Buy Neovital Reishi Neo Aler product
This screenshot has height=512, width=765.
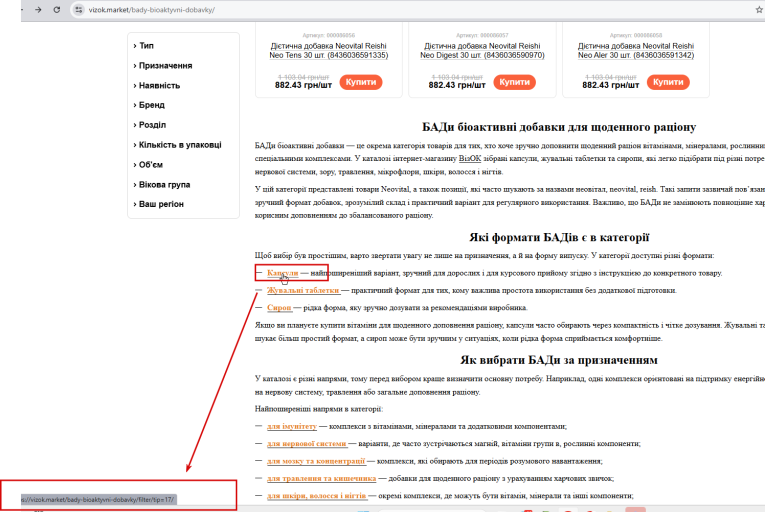tap(668, 82)
